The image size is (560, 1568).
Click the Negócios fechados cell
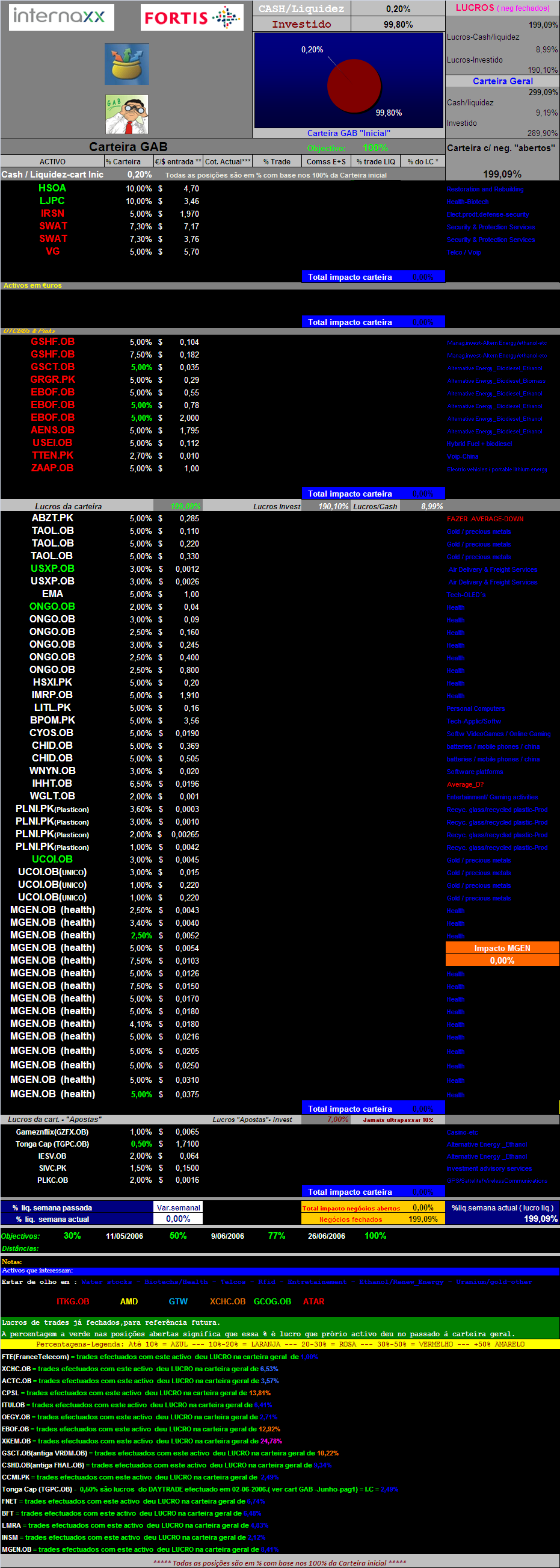pos(351,1219)
